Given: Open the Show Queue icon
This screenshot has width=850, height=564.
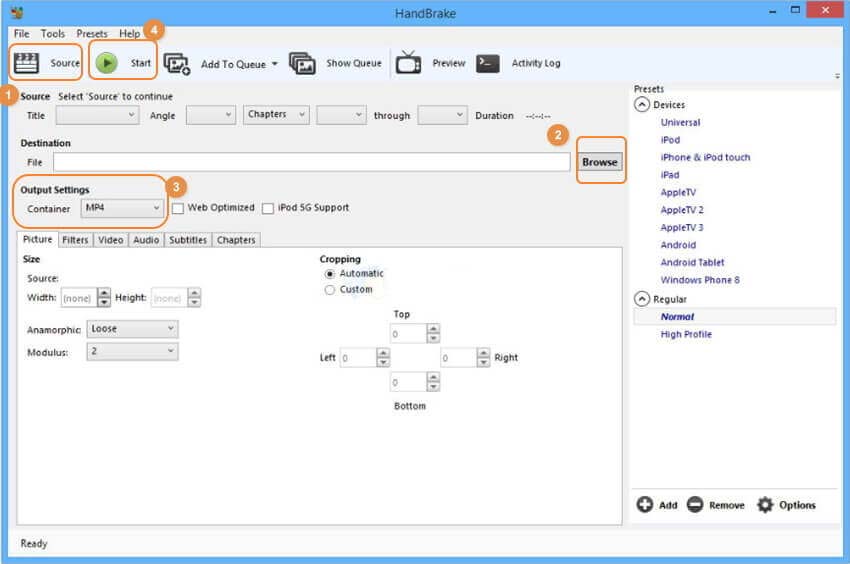Looking at the screenshot, I should tap(302, 63).
